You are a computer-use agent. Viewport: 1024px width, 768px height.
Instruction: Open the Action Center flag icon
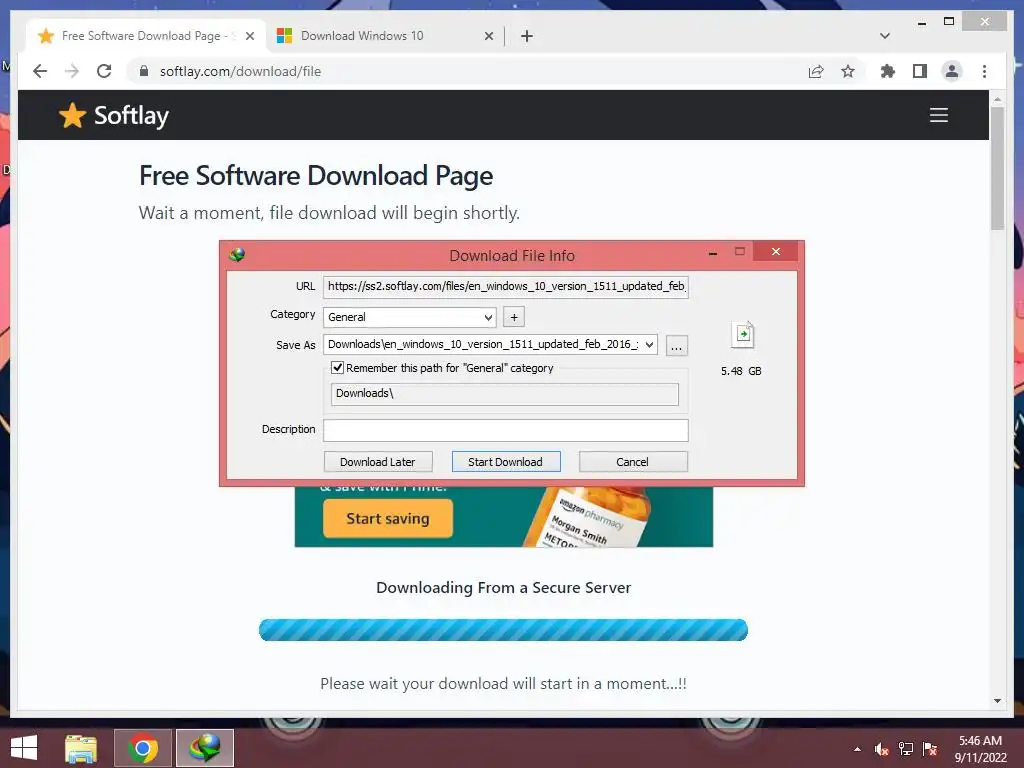[x=930, y=749]
